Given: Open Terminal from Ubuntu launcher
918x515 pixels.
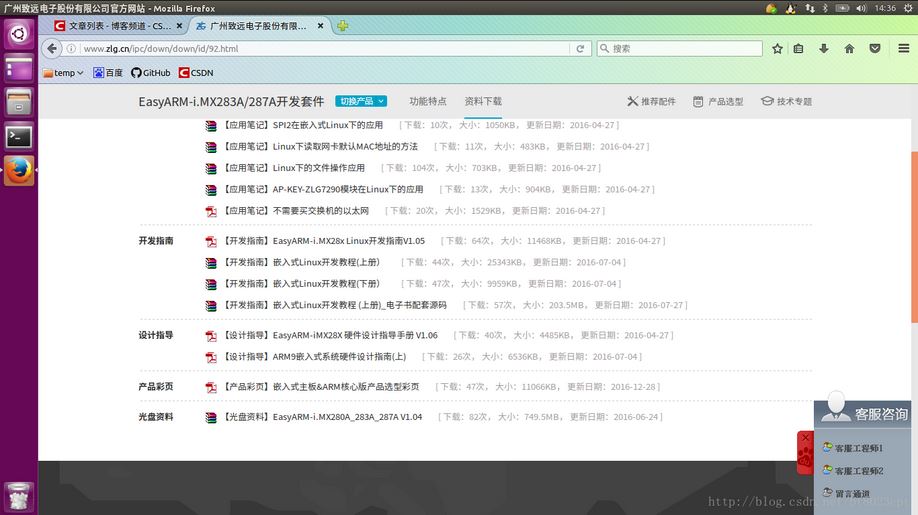Looking at the screenshot, I should point(19,136).
